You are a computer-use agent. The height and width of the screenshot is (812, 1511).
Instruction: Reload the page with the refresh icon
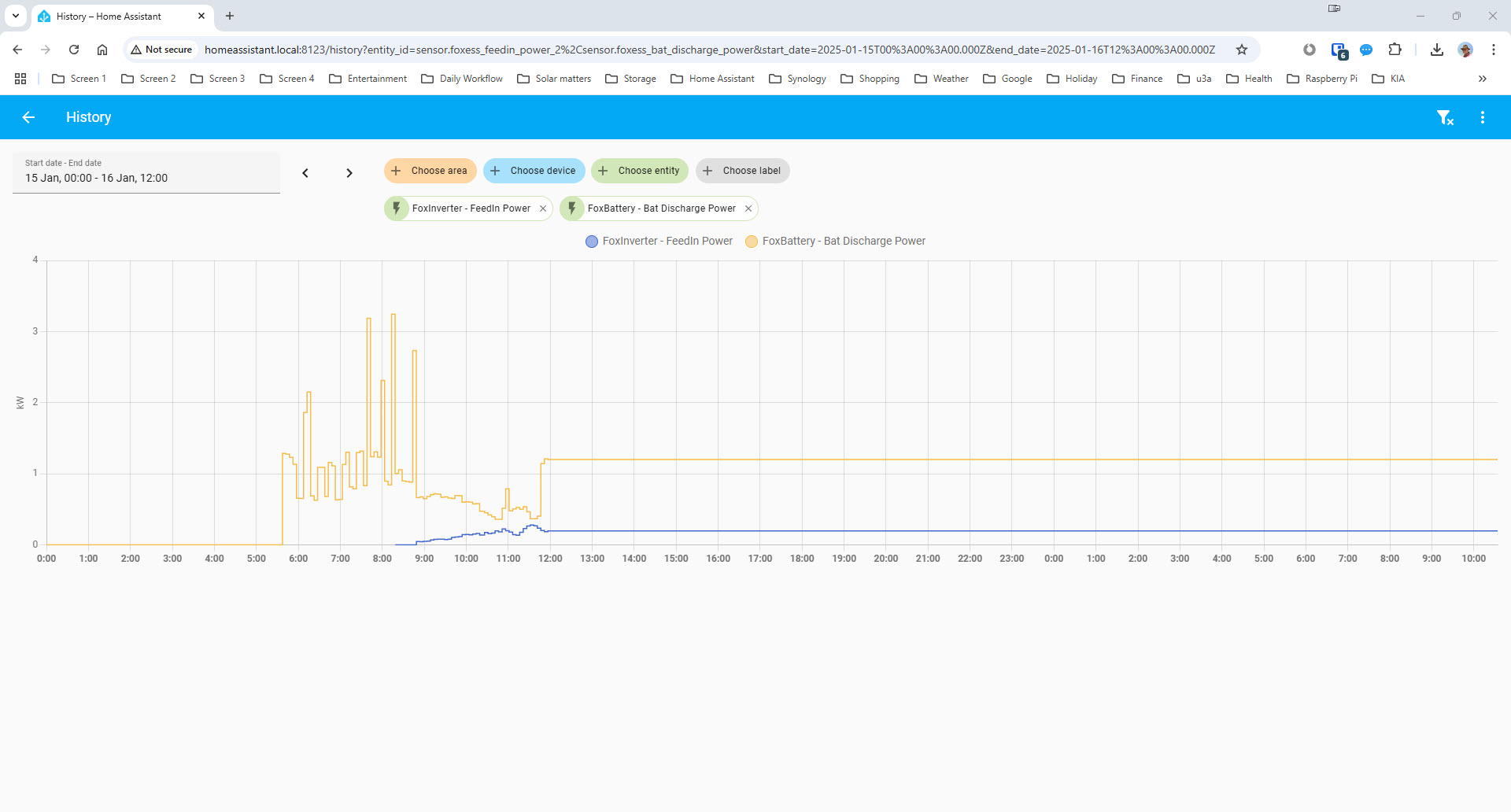[x=74, y=50]
